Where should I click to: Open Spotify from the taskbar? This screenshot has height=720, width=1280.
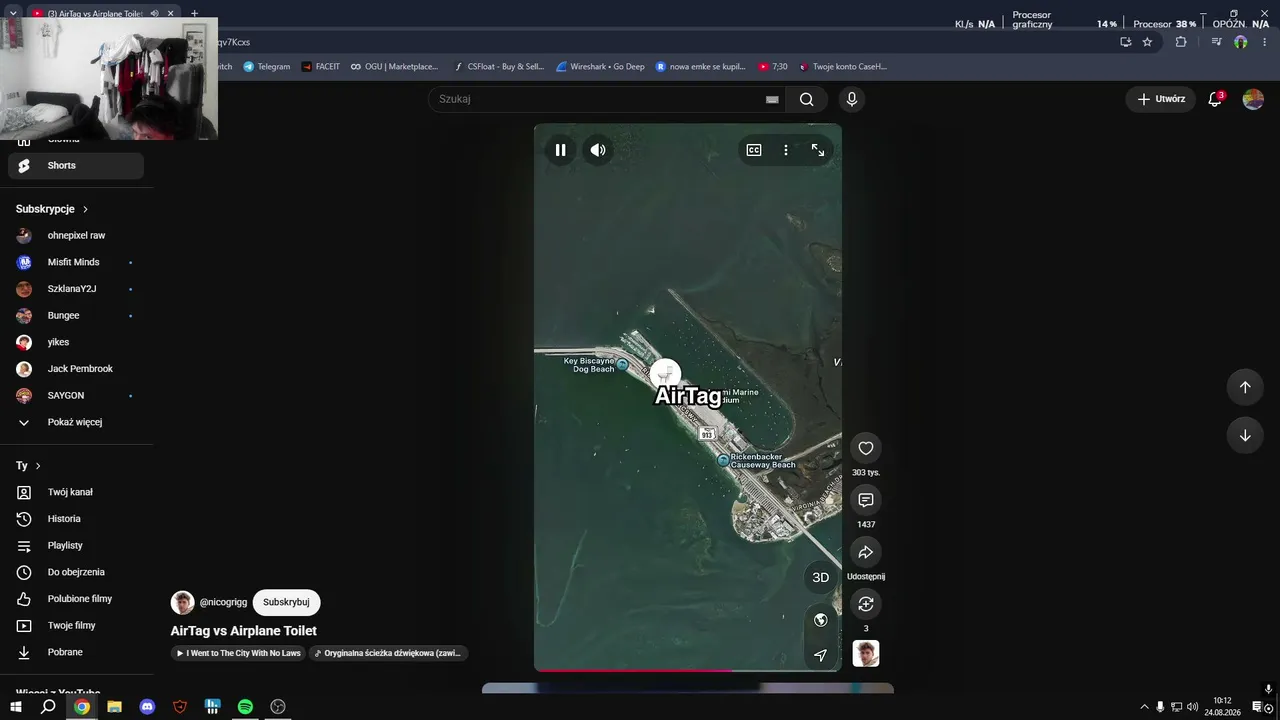click(245, 707)
